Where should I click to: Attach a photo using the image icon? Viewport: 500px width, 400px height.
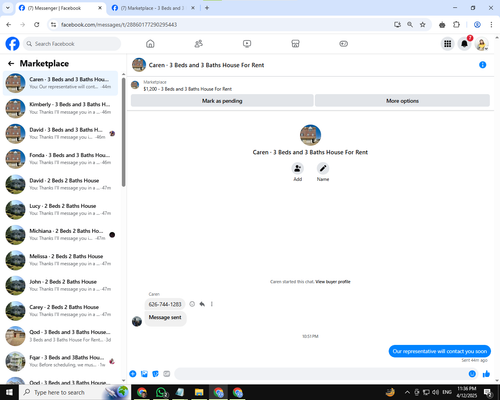coord(144,374)
